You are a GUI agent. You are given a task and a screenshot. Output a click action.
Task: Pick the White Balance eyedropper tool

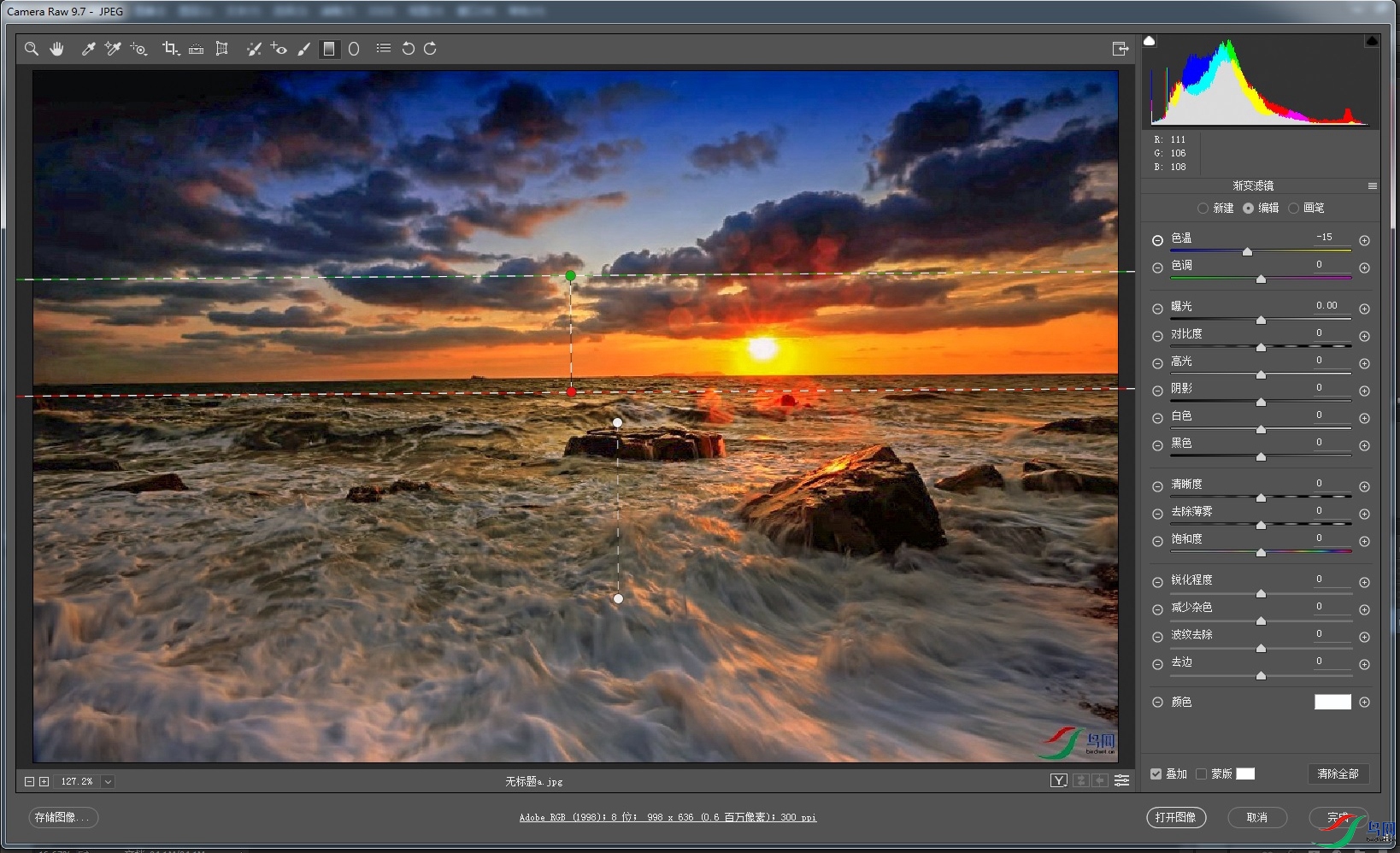87,49
